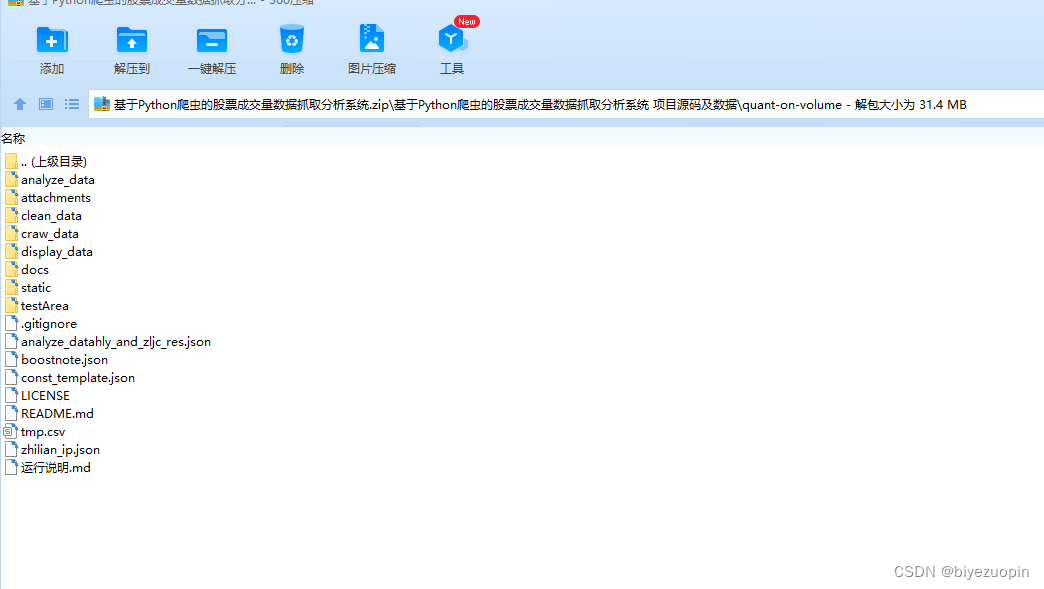Click the up-arrow navigate-up icon
Viewport: 1044px width, 589px height.
pyautogui.click(x=19, y=104)
